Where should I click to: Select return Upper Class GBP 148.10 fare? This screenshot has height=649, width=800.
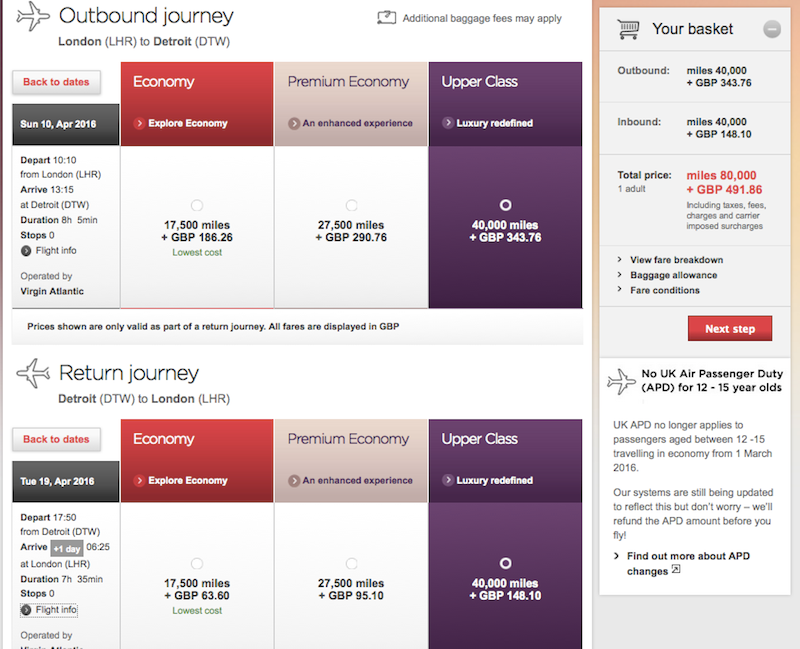505,563
